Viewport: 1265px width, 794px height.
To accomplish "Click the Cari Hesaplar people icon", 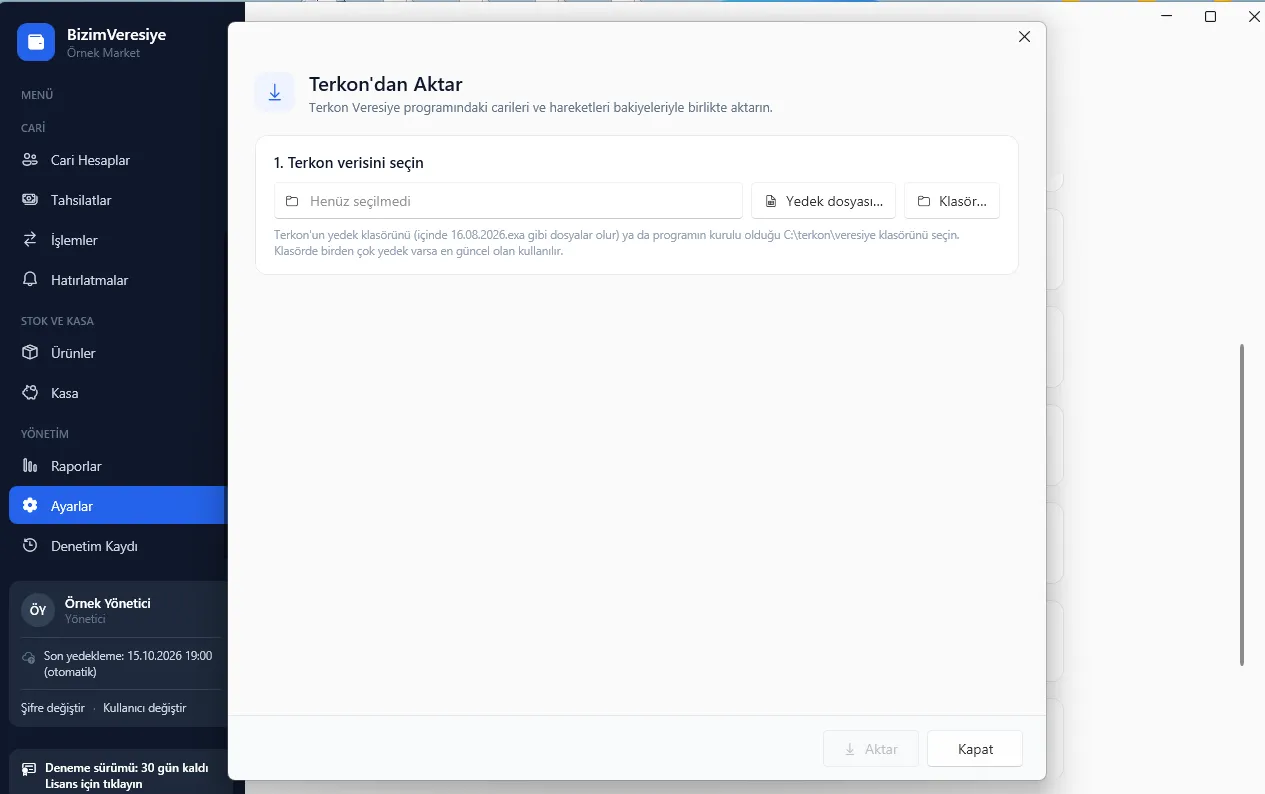I will pyautogui.click(x=30, y=160).
